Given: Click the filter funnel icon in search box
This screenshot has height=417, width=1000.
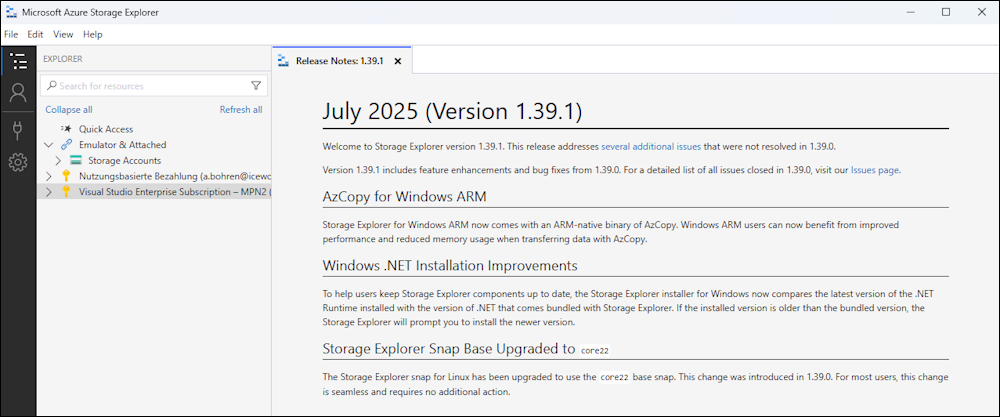Looking at the screenshot, I should (256, 85).
